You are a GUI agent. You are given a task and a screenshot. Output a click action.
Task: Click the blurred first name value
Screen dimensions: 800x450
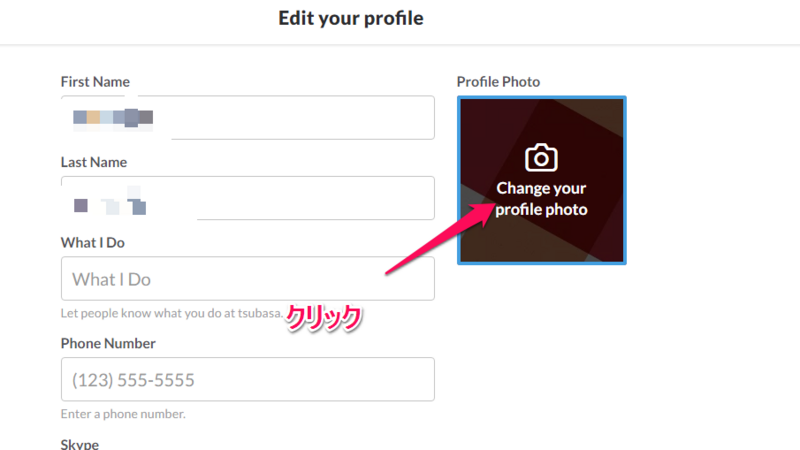tap(113, 117)
